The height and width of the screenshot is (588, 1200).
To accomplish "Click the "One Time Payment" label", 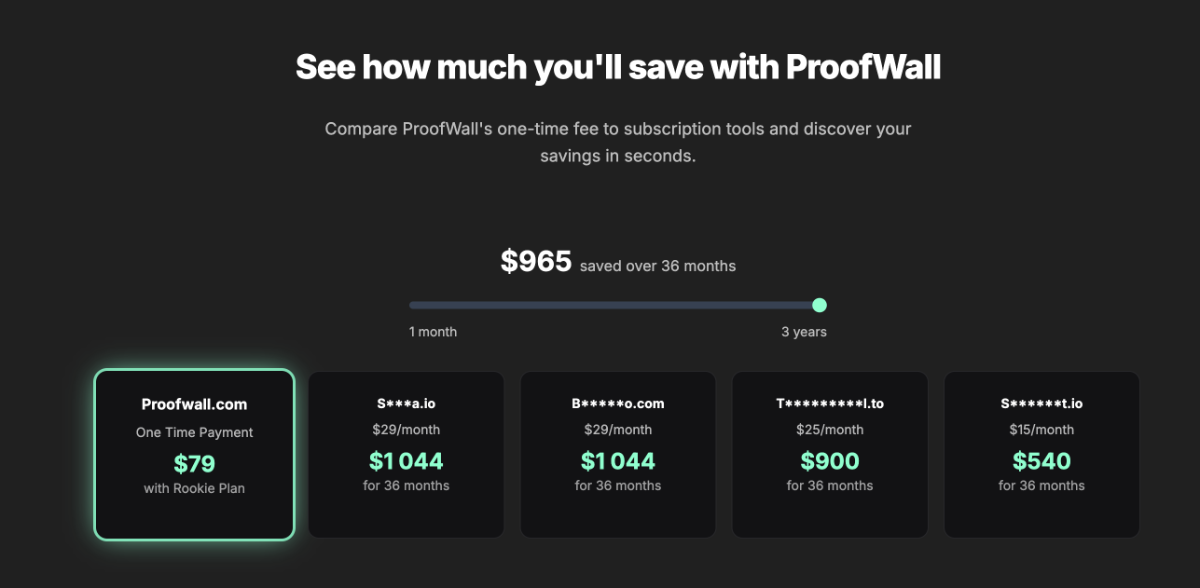I will pyautogui.click(x=194, y=432).
